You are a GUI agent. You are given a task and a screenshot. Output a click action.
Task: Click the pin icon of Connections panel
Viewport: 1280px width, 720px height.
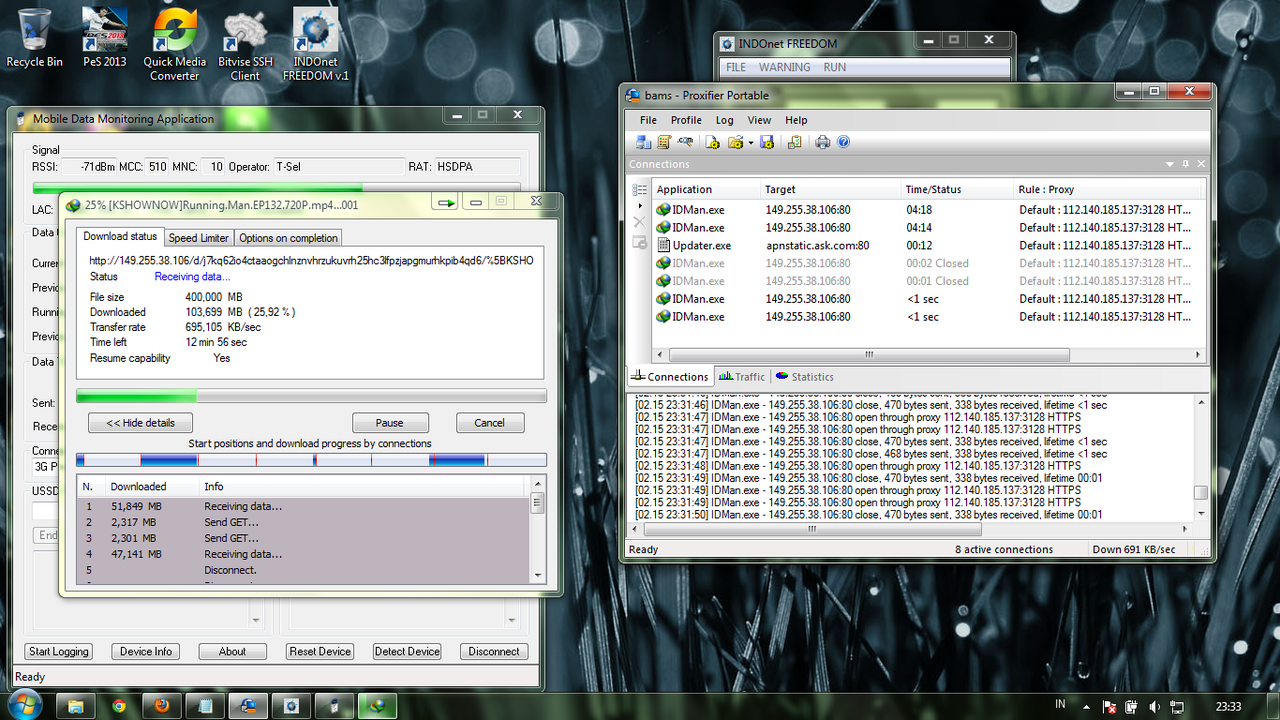(x=1186, y=164)
